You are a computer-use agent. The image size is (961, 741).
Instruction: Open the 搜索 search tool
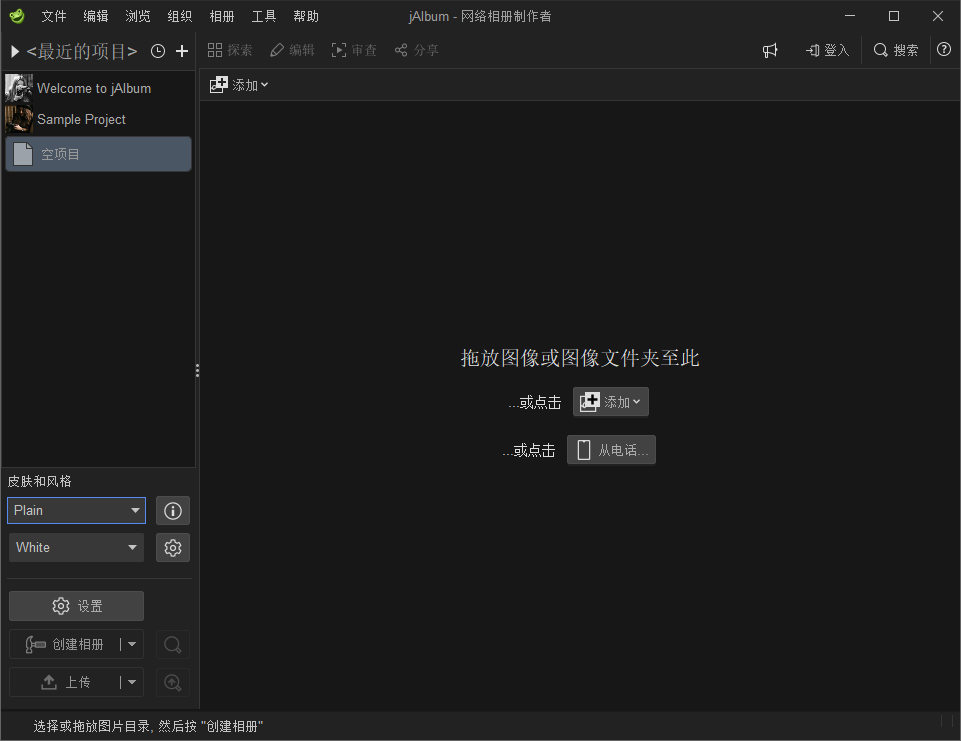pos(895,50)
